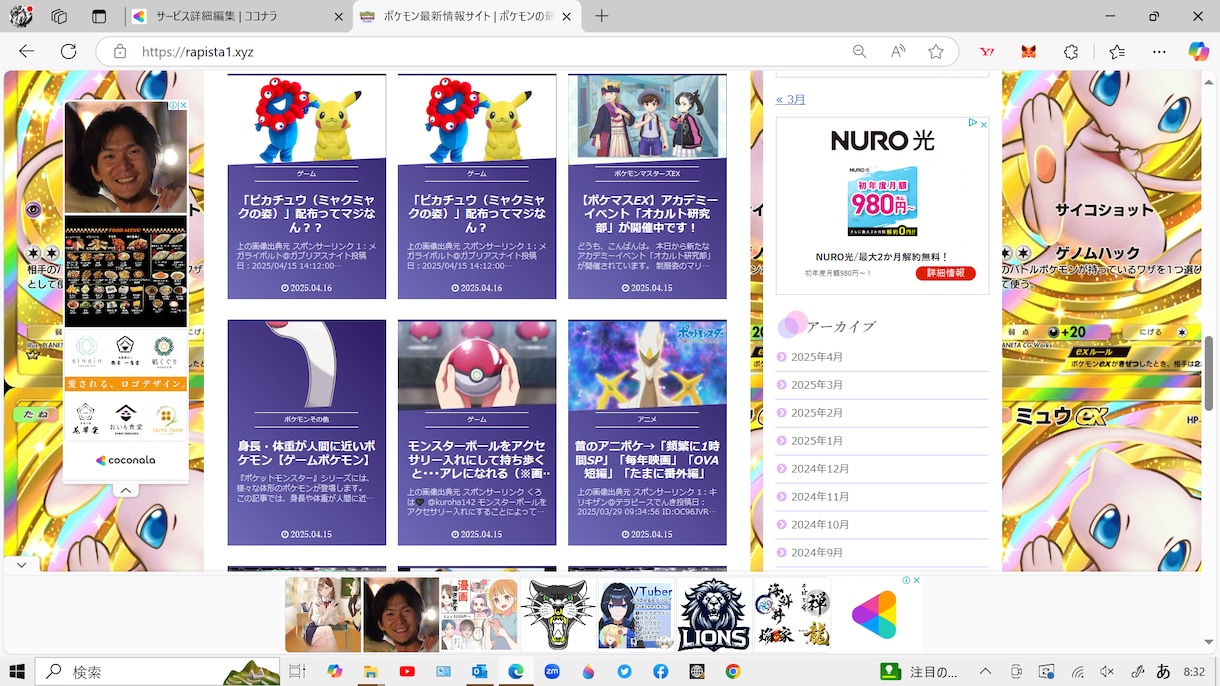Click the LIONS logo in bottom ad
This screenshot has height=686, width=1220.
(714, 614)
